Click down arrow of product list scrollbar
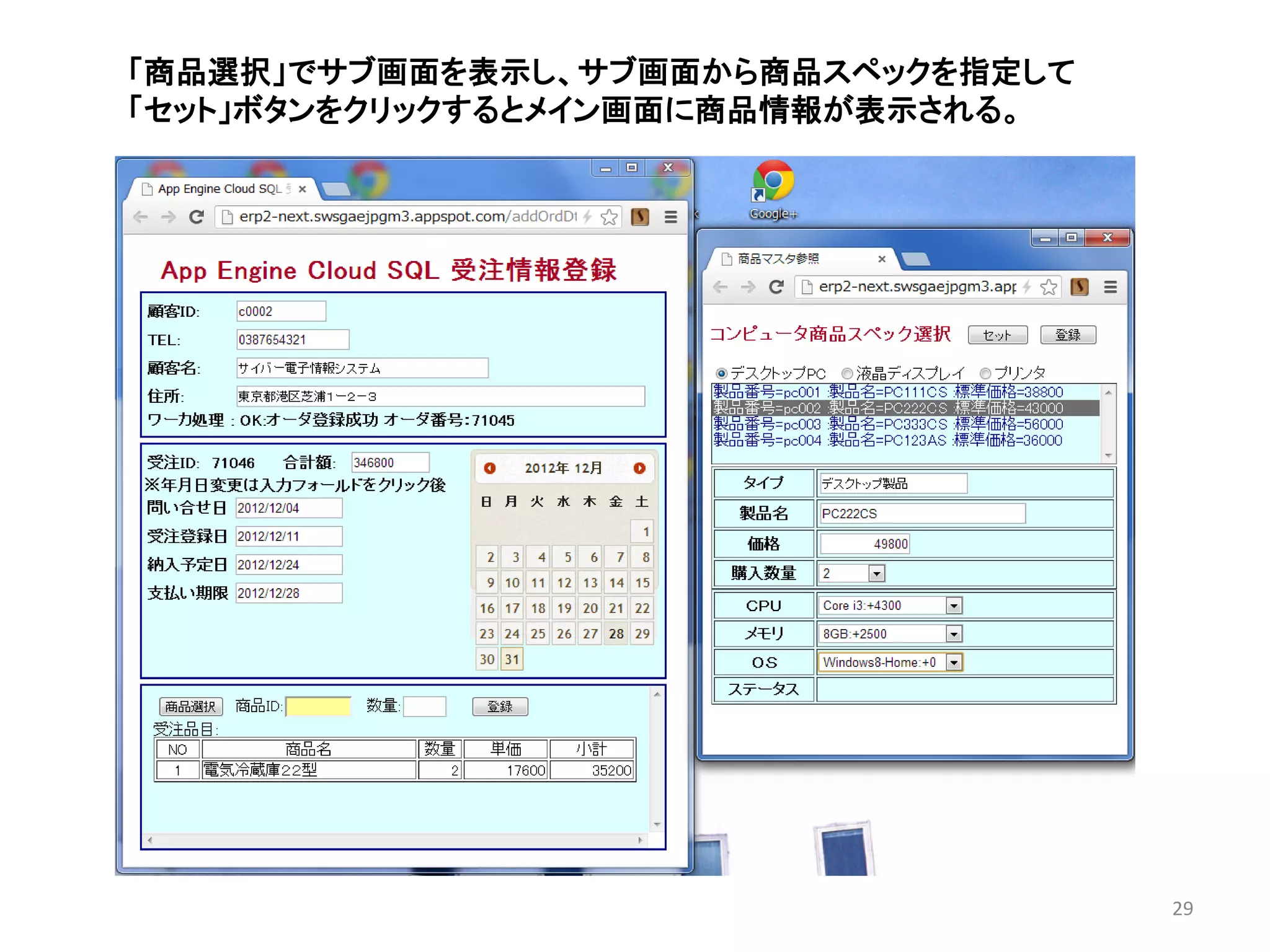 tap(1108, 456)
